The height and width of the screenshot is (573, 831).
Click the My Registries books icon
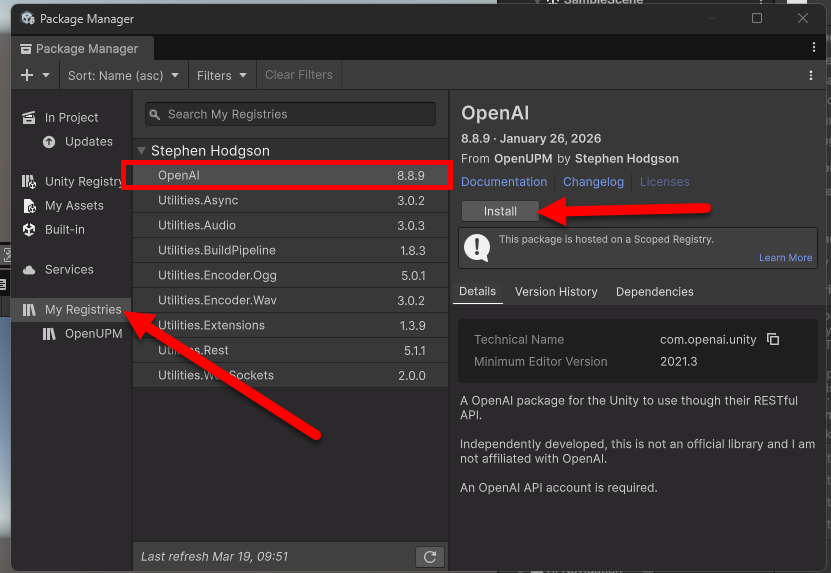click(x=29, y=310)
